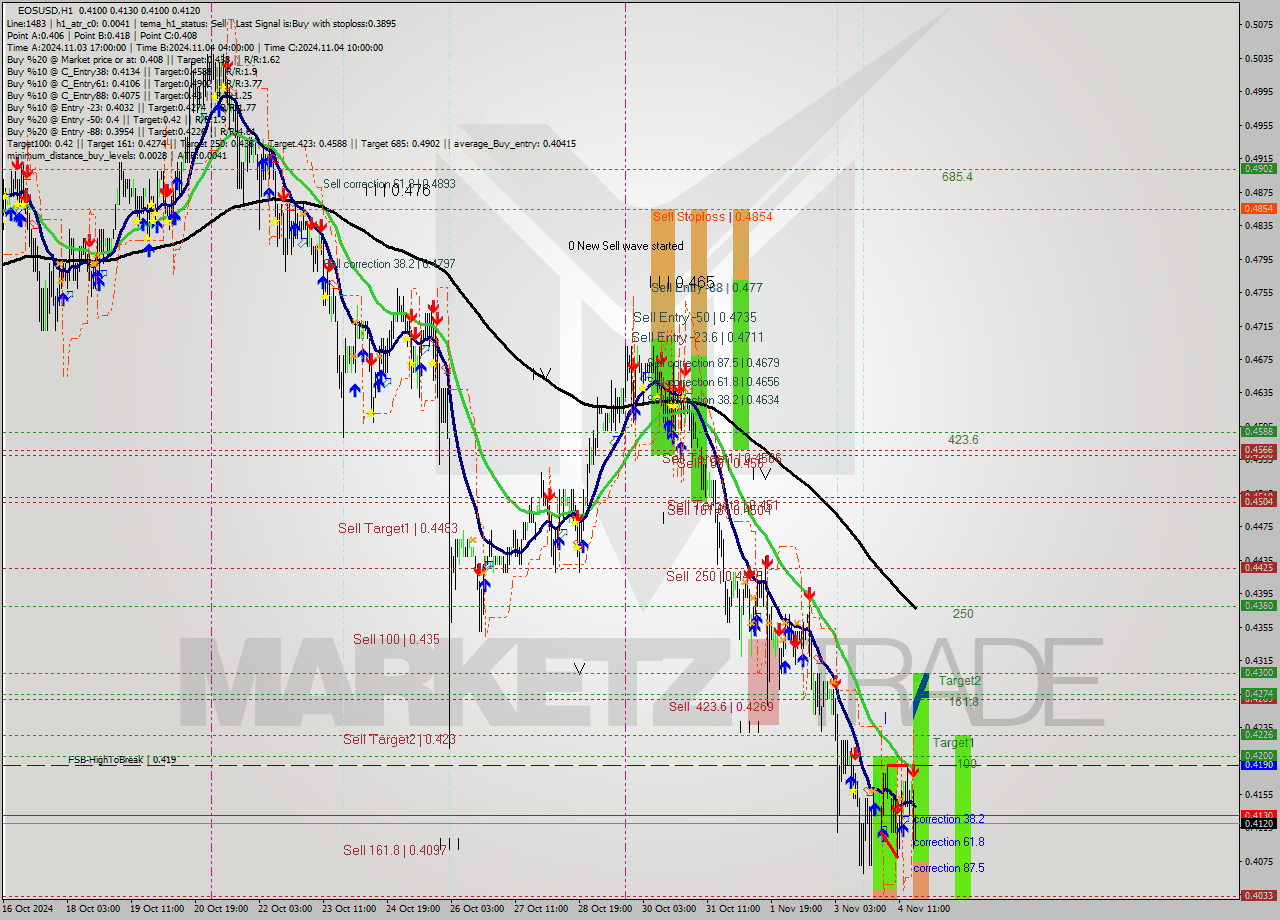Click the 'Sell 161.8 | 0.4097' label
The width and height of the screenshot is (1280, 920).
click(395, 850)
